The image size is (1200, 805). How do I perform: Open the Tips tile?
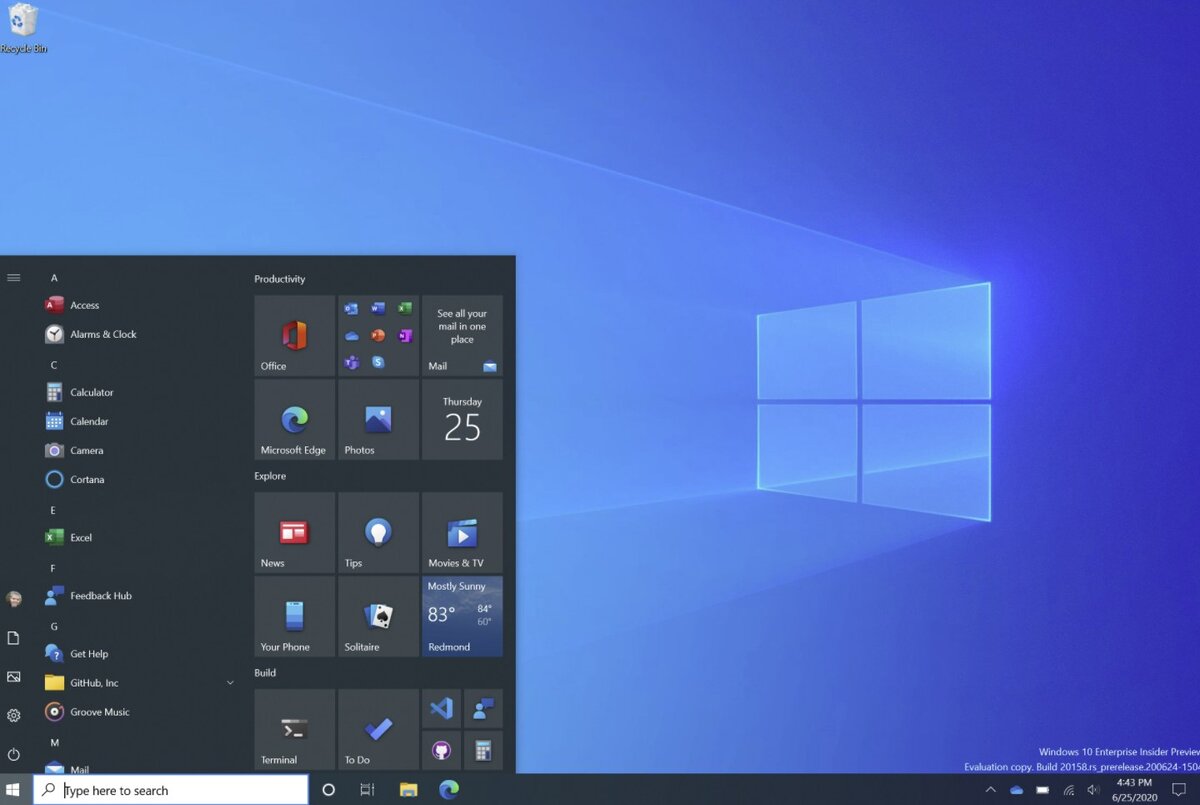coord(378,532)
